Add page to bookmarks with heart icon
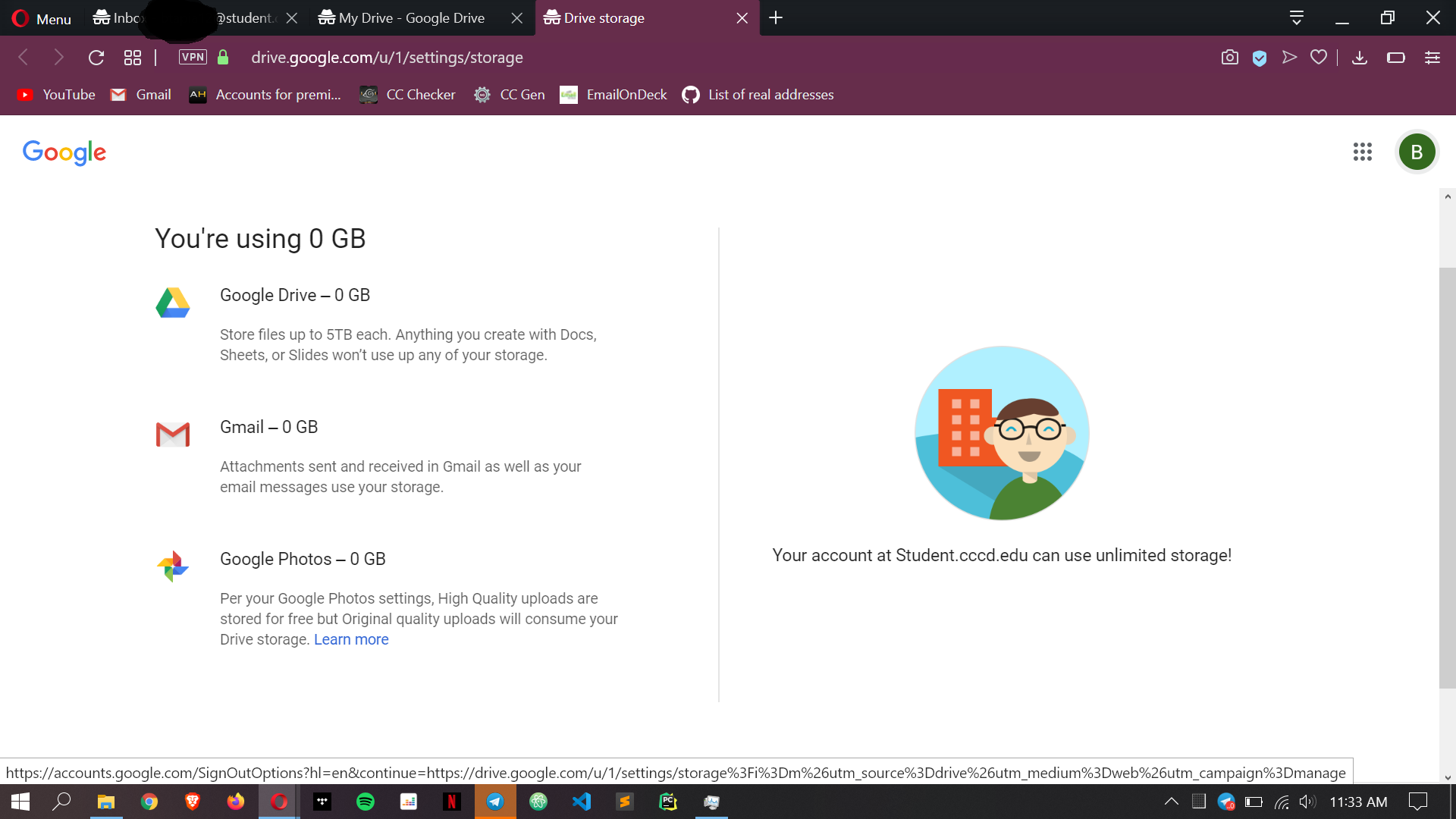The height and width of the screenshot is (819, 1456). (x=1319, y=58)
